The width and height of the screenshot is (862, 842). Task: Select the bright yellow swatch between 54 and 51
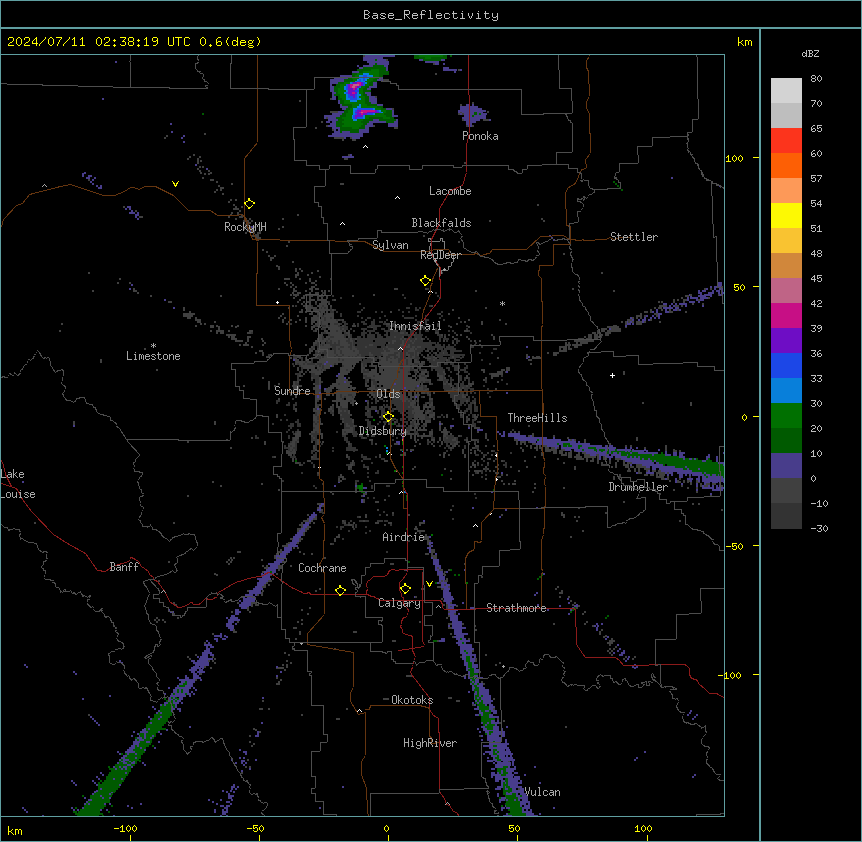click(x=786, y=215)
